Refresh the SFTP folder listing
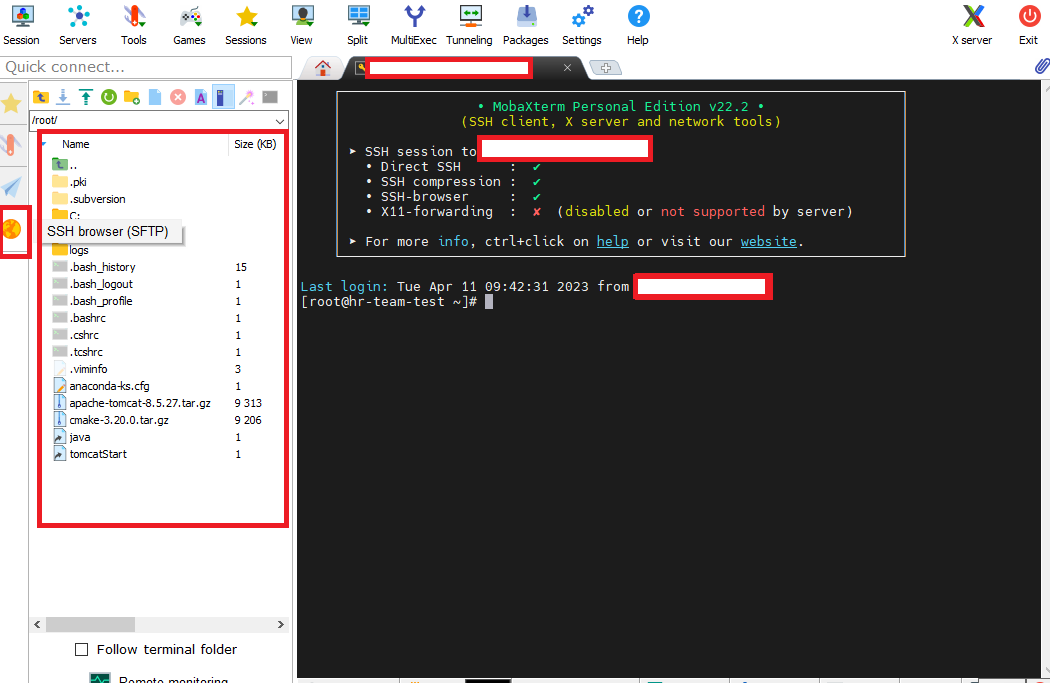Image resolution: width=1050 pixels, height=683 pixels. (x=108, y=97)
